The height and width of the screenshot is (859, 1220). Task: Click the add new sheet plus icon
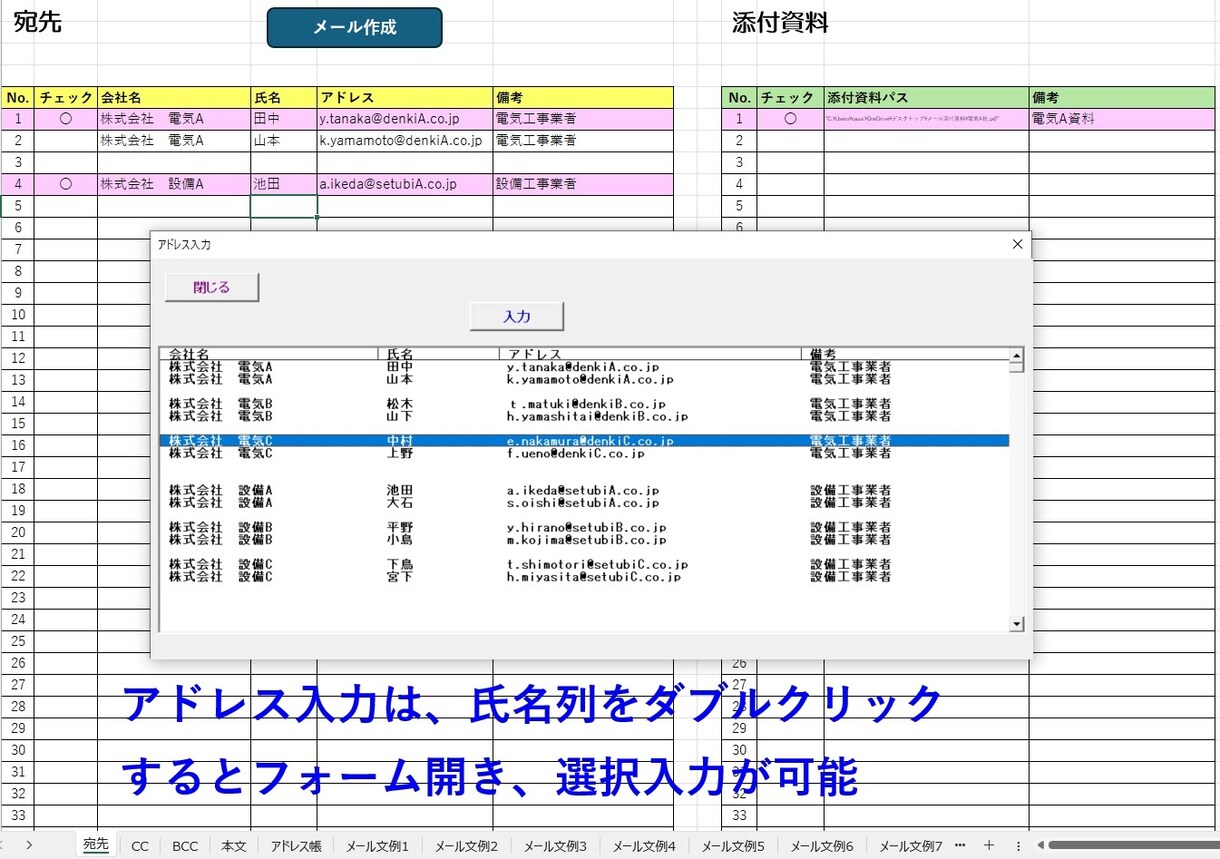(989, 845)
